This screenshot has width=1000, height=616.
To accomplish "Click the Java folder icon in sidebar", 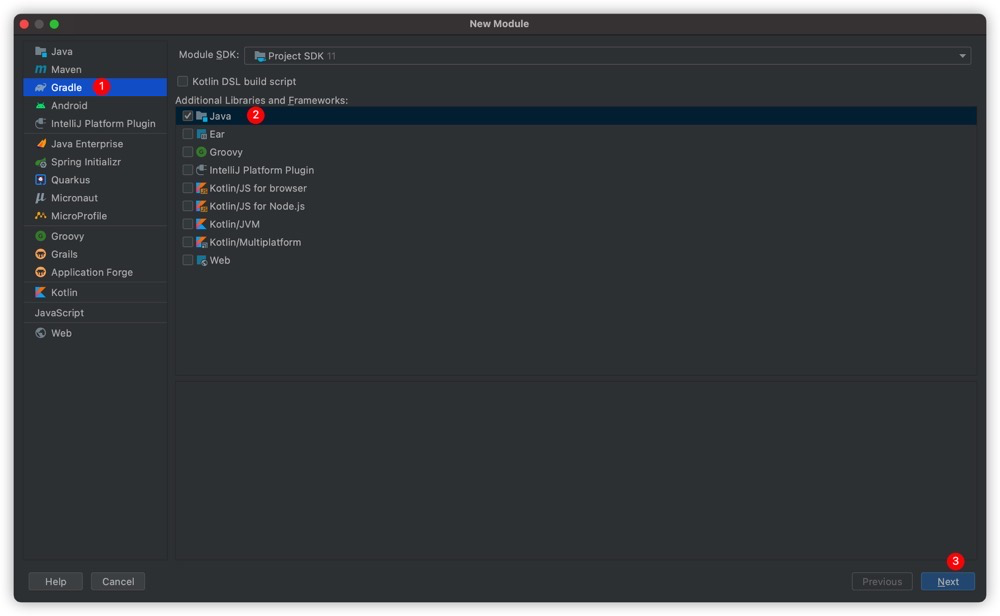I will (x=41, y=52).
